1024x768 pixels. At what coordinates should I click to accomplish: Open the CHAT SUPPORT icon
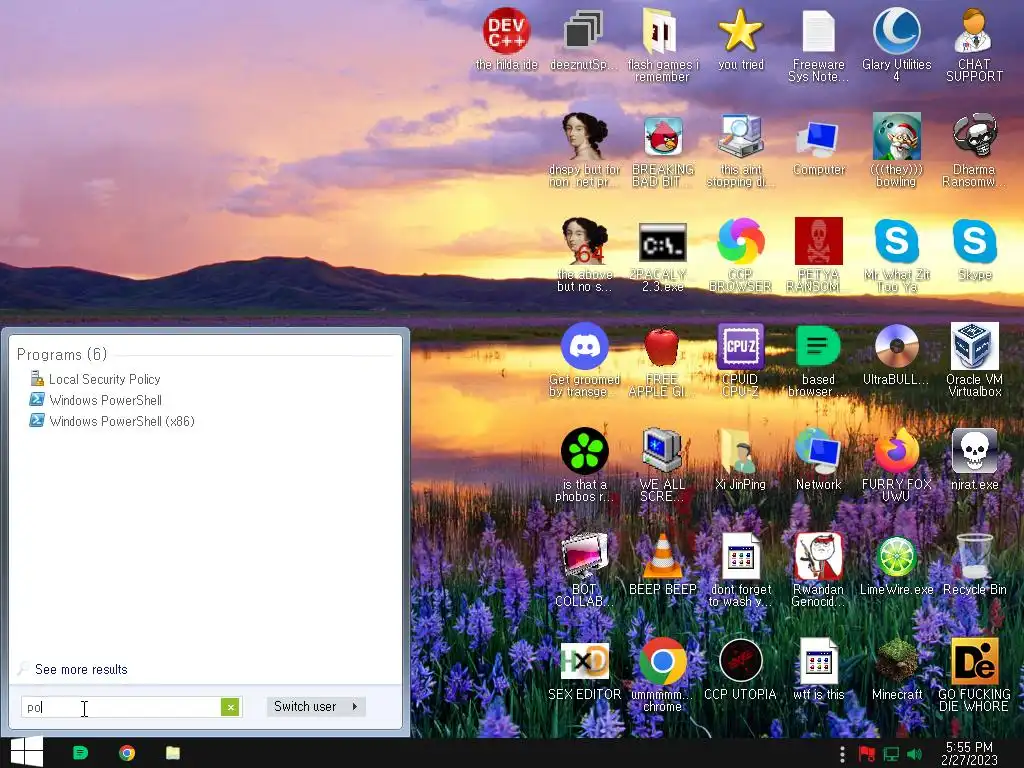click(974, 31)
